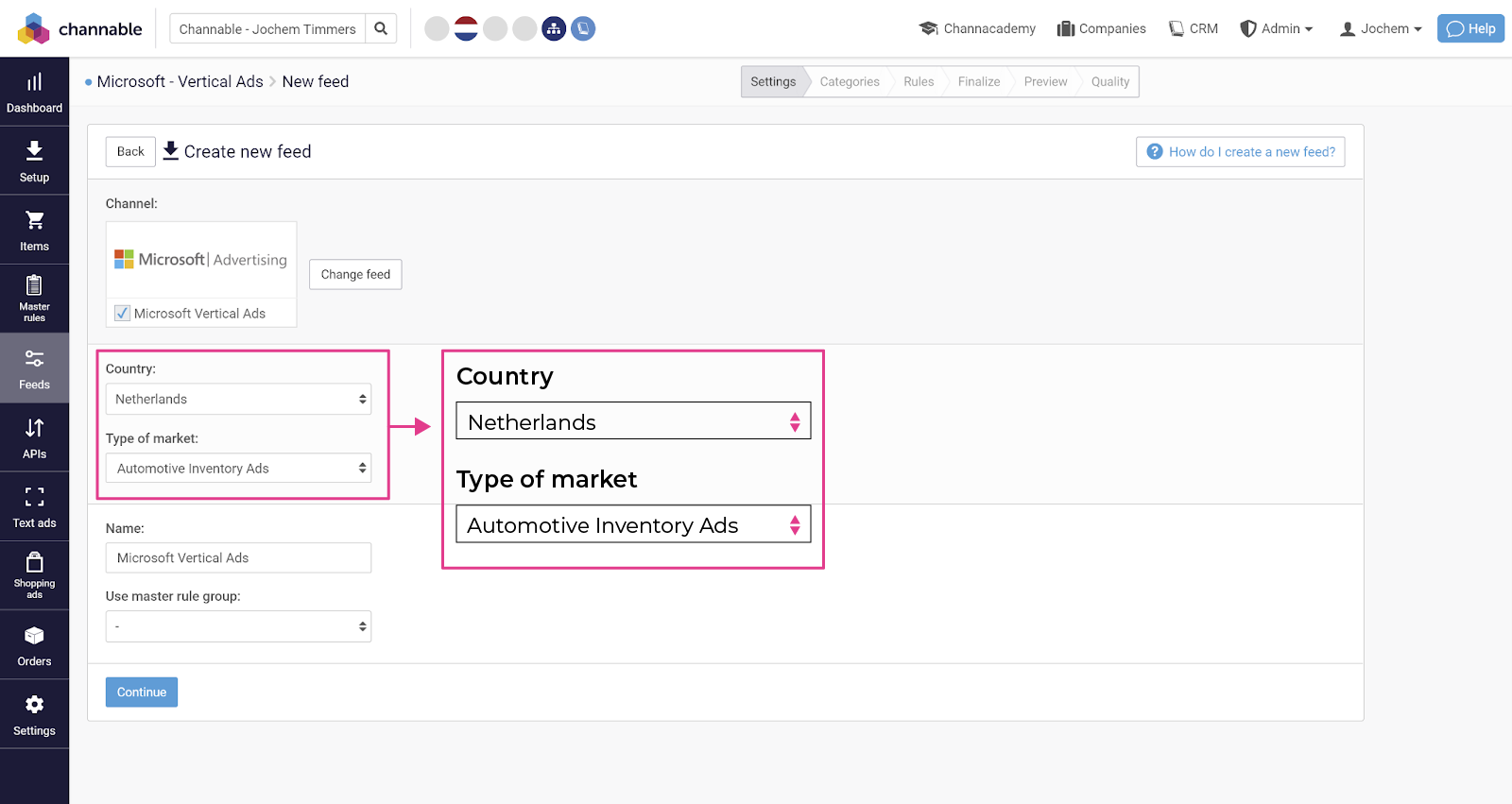The height and width of the screenshot is (804, 1512).
Task: Open 'How do I create a new feed?' link
Action: pos(1240,152)
